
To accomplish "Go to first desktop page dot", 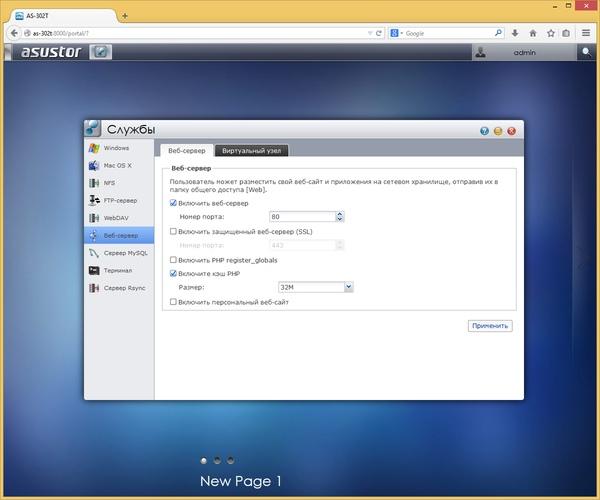I will pyautogui.click(x=204, y=461).
